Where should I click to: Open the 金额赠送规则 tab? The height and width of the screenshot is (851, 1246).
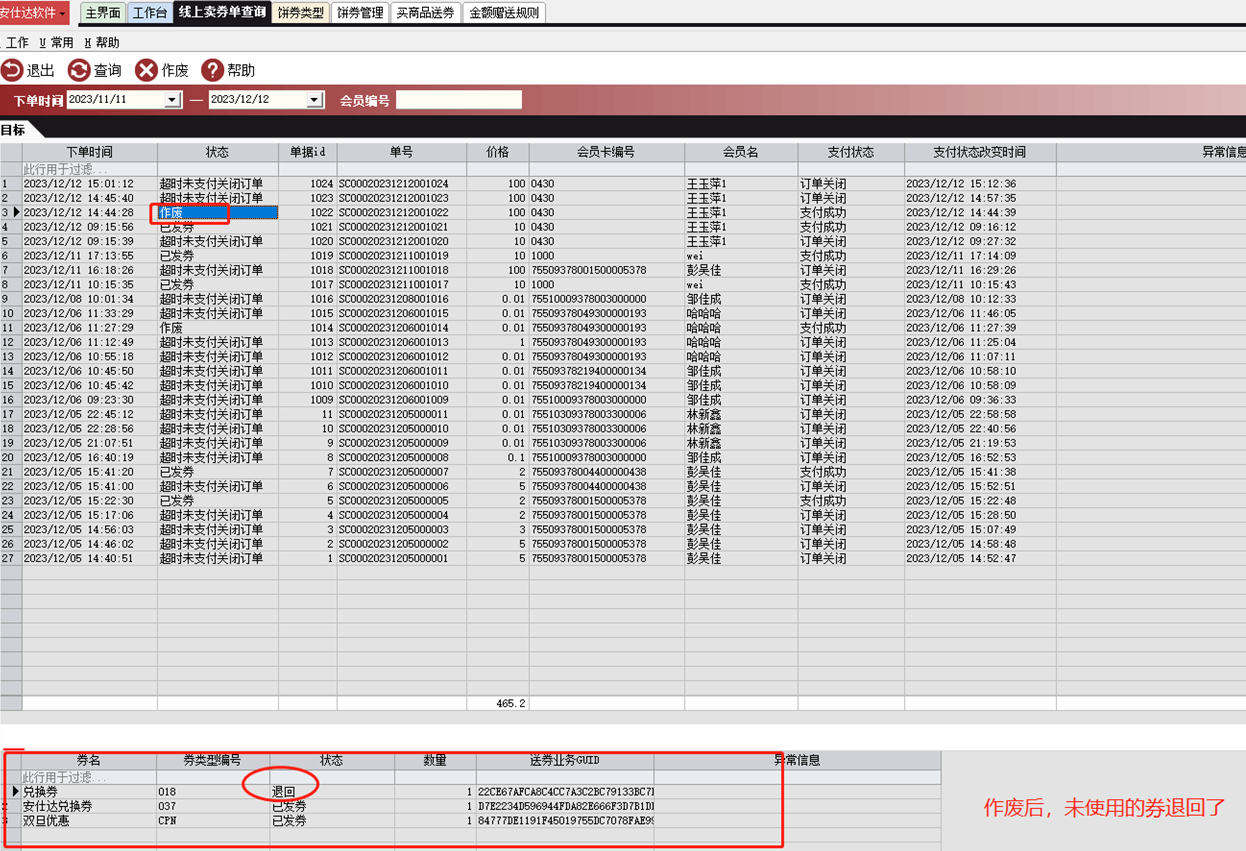504,13
